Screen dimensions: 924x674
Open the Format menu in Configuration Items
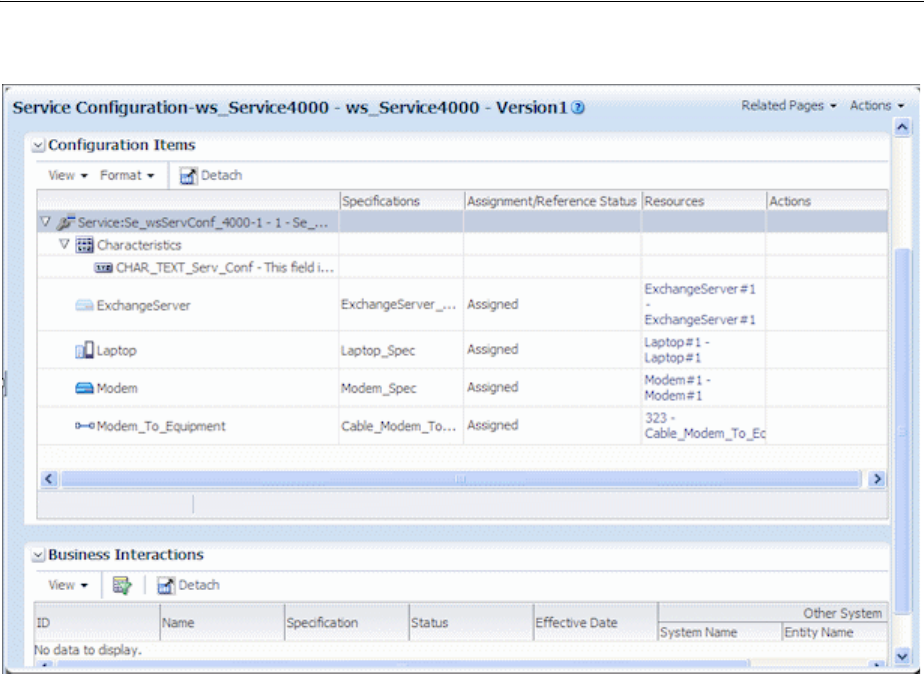127,176
